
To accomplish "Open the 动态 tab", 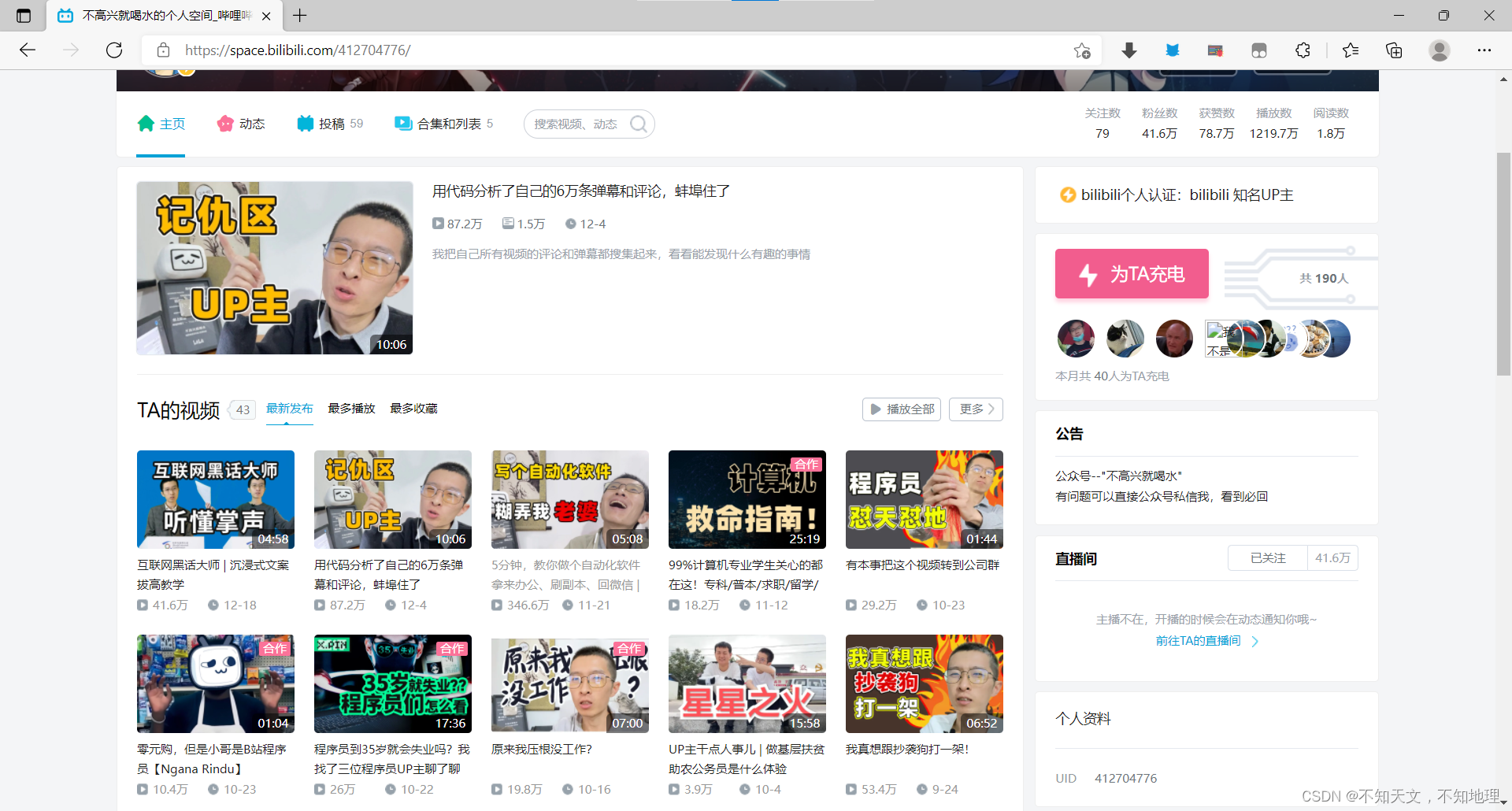I will point(241,124).
